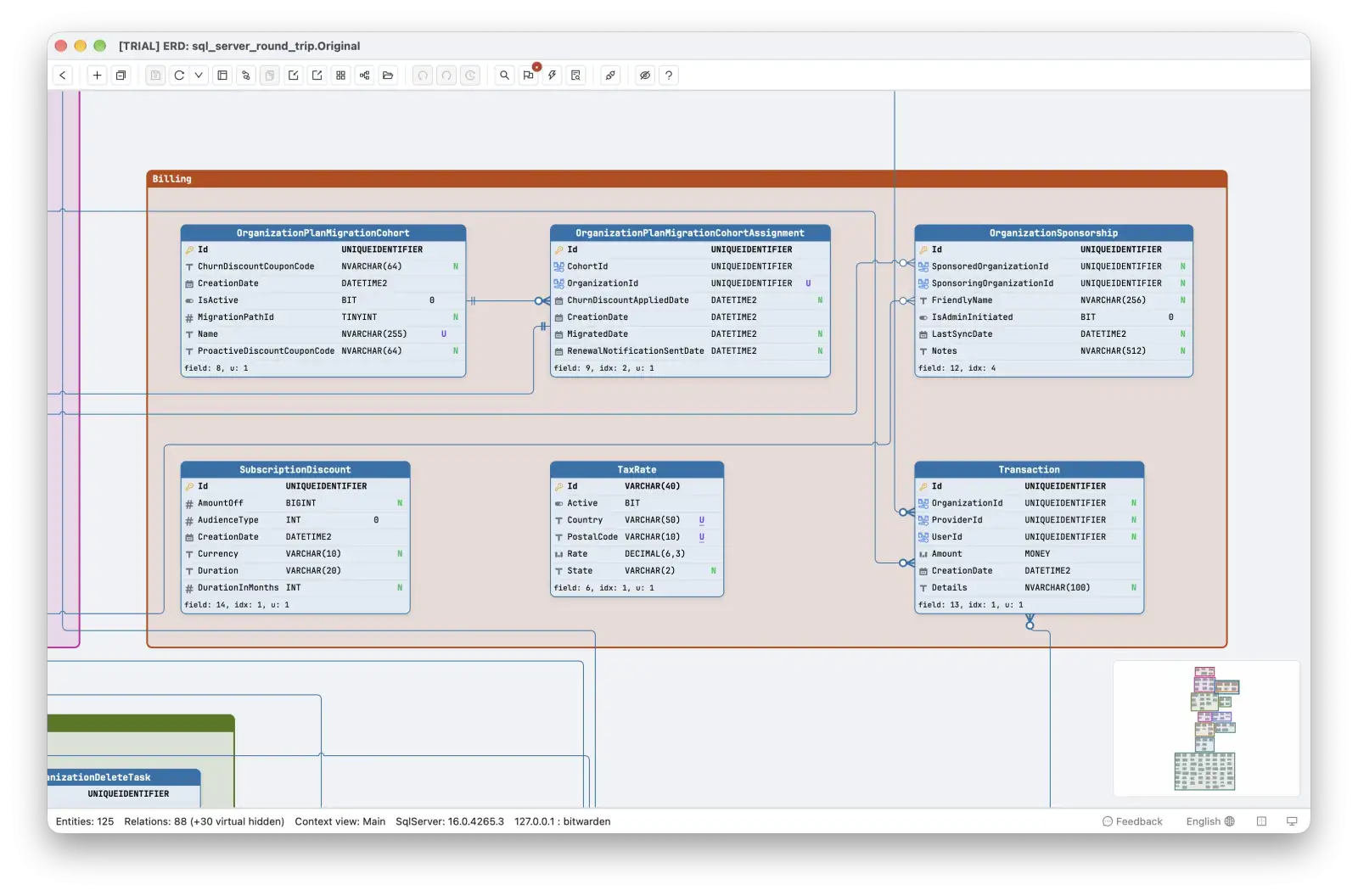Toggle the crossed-eye visibility icon
The height and width of the screenshot is (896, 1358).
[x=645, y=76]
